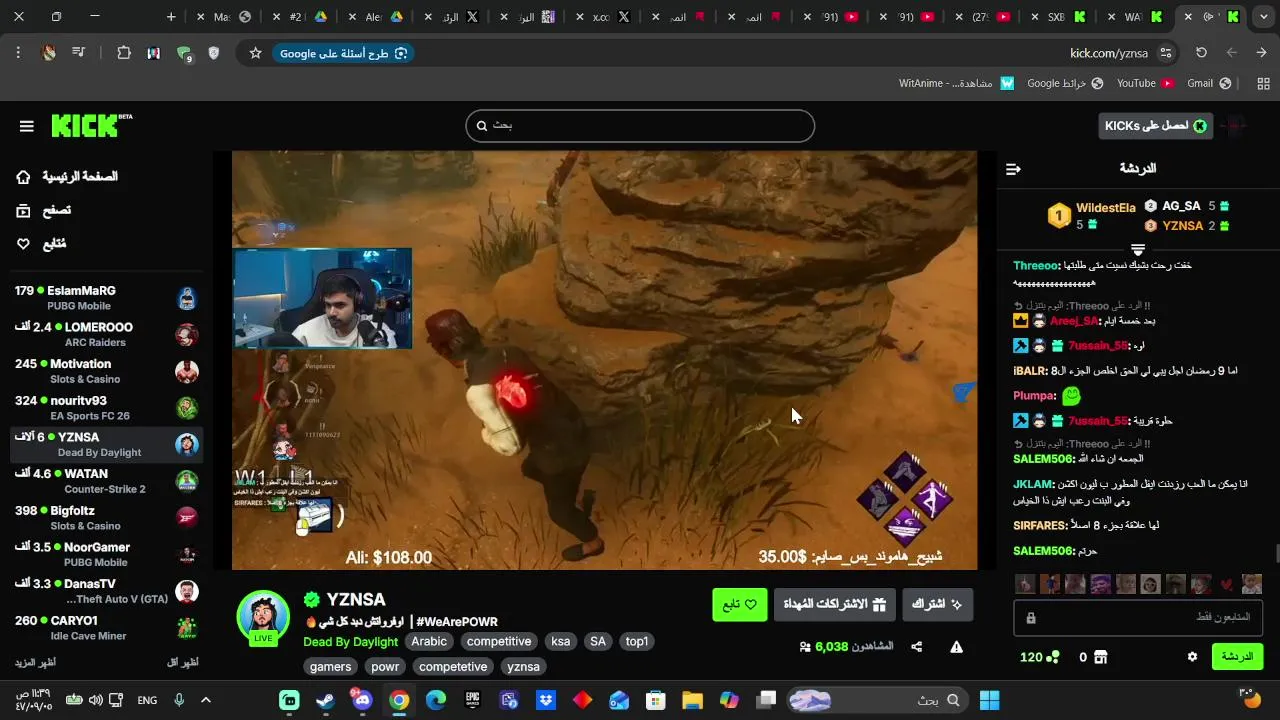Open the Browse (تصفح) section
1280x720 pixels.
pyautogui.click(x=44, y=210)
